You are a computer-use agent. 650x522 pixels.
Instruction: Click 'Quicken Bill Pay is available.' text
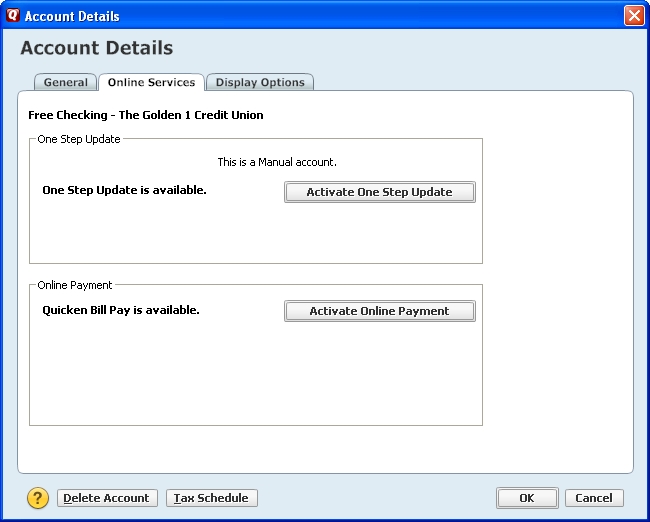tap(121, 310)
